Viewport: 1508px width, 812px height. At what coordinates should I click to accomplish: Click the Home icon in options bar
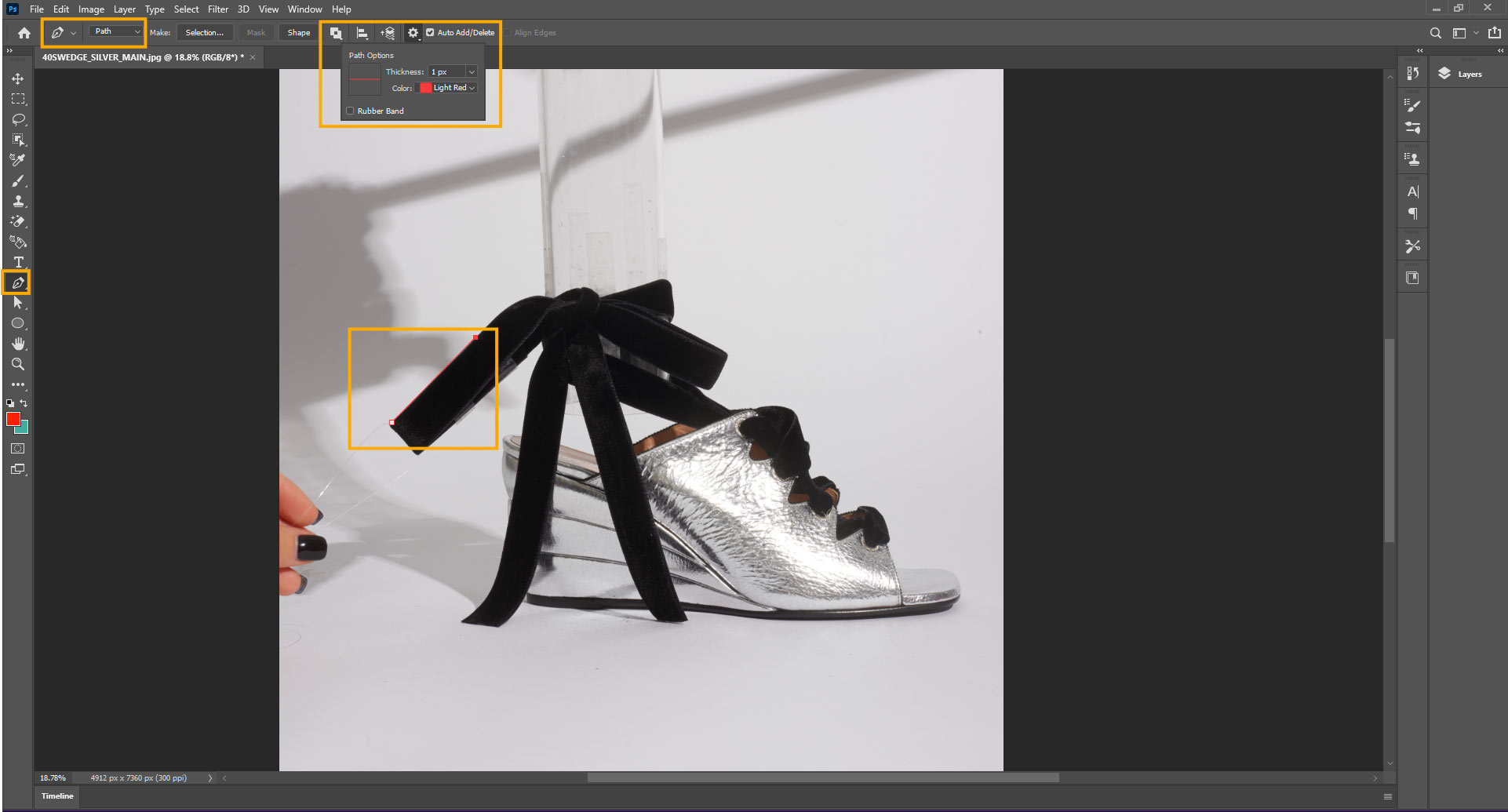[24, 33]
